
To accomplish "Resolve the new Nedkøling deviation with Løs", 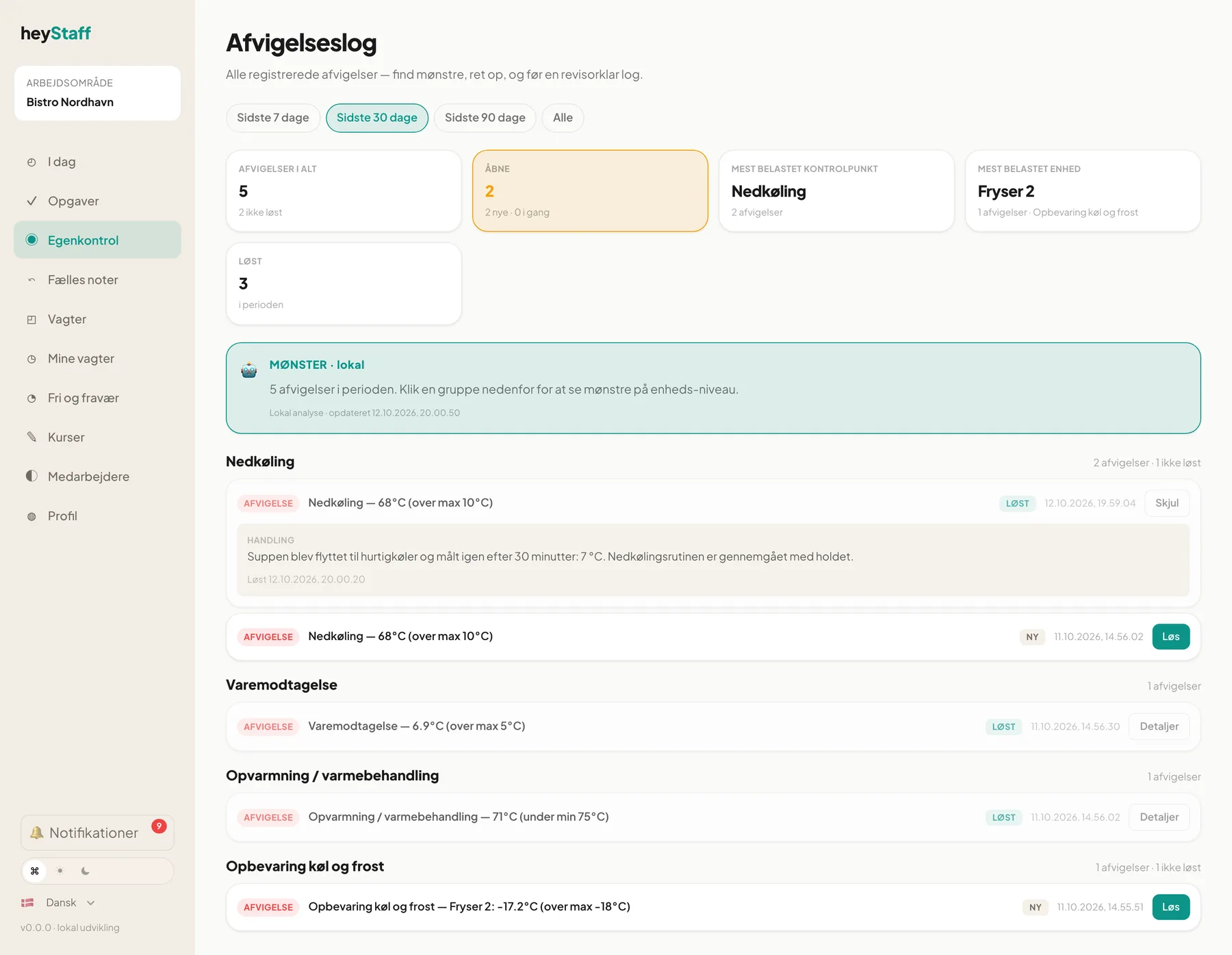I will [x=1170, y=637].
